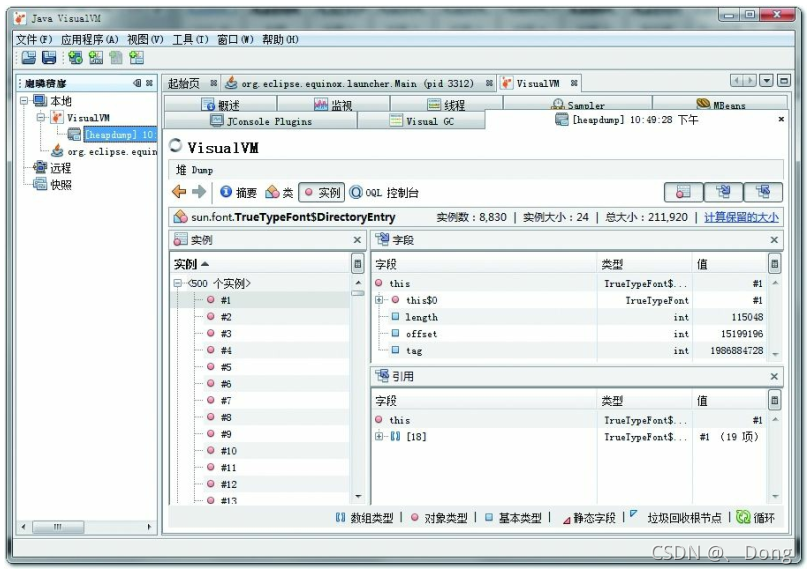807x574 pixels.
Task: Open the 文件 menu
Action: tap(33, 40)
